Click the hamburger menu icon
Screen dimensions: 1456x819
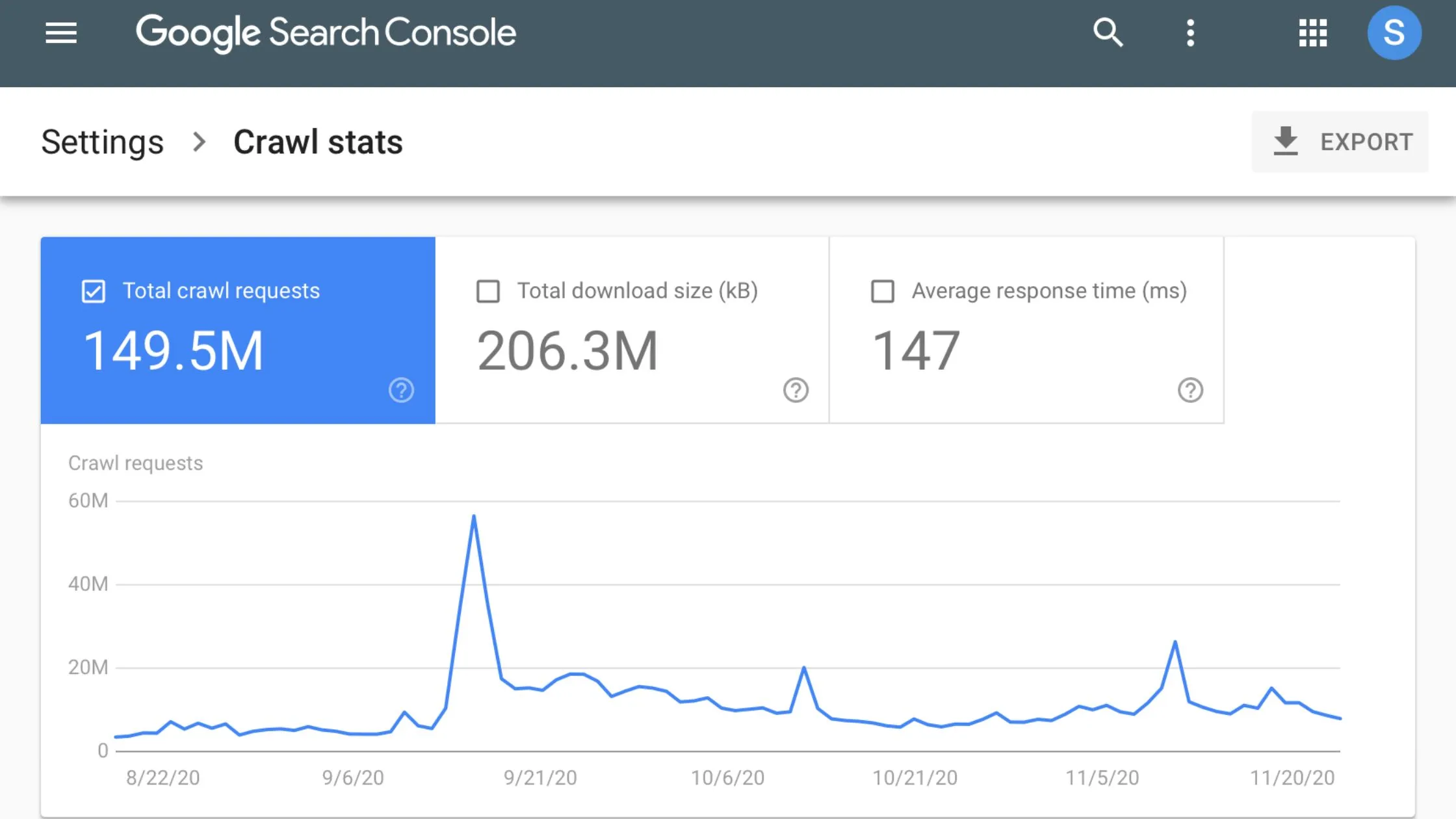click(61, 32)
